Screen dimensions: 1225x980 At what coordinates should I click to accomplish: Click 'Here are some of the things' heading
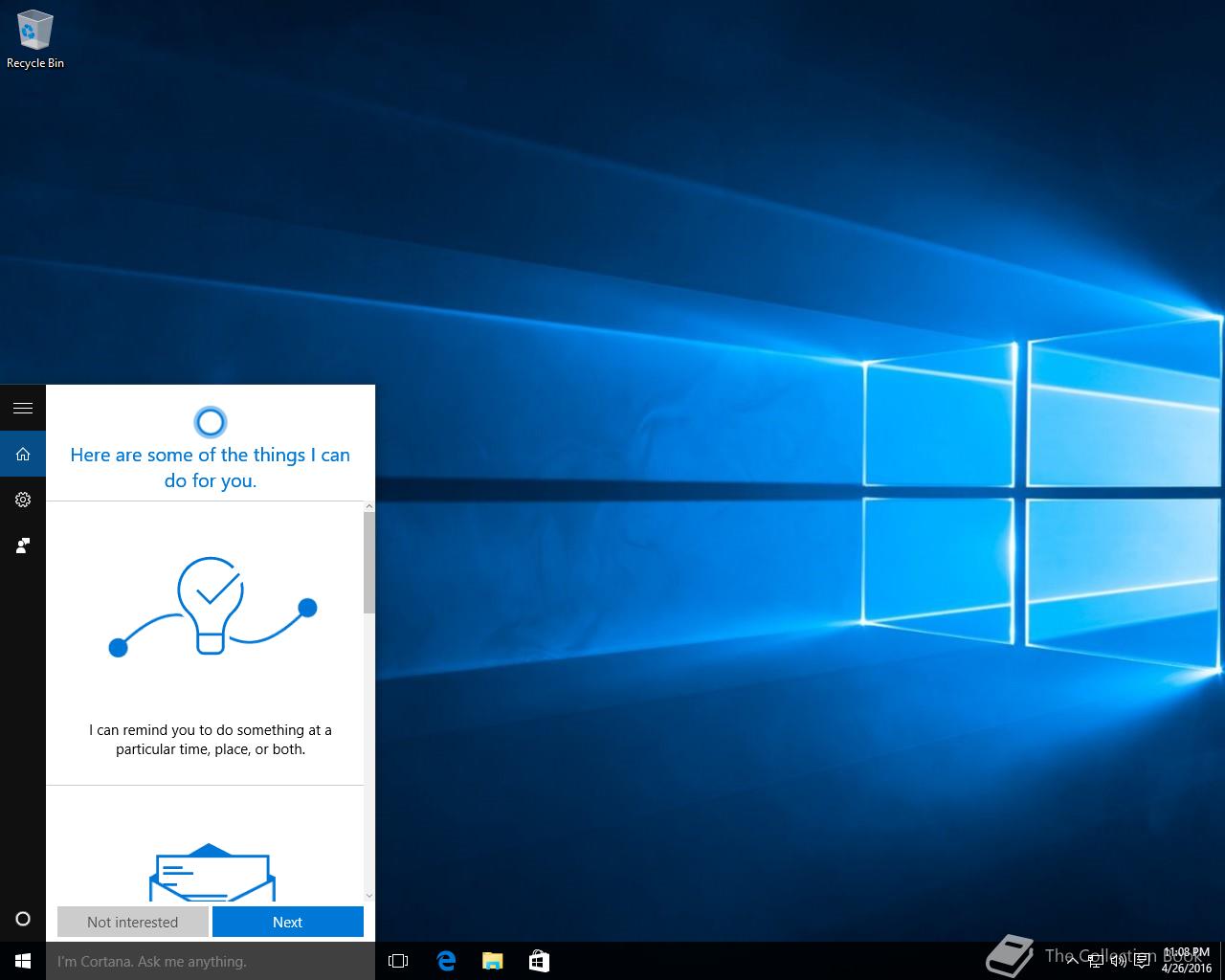[211, 468]
